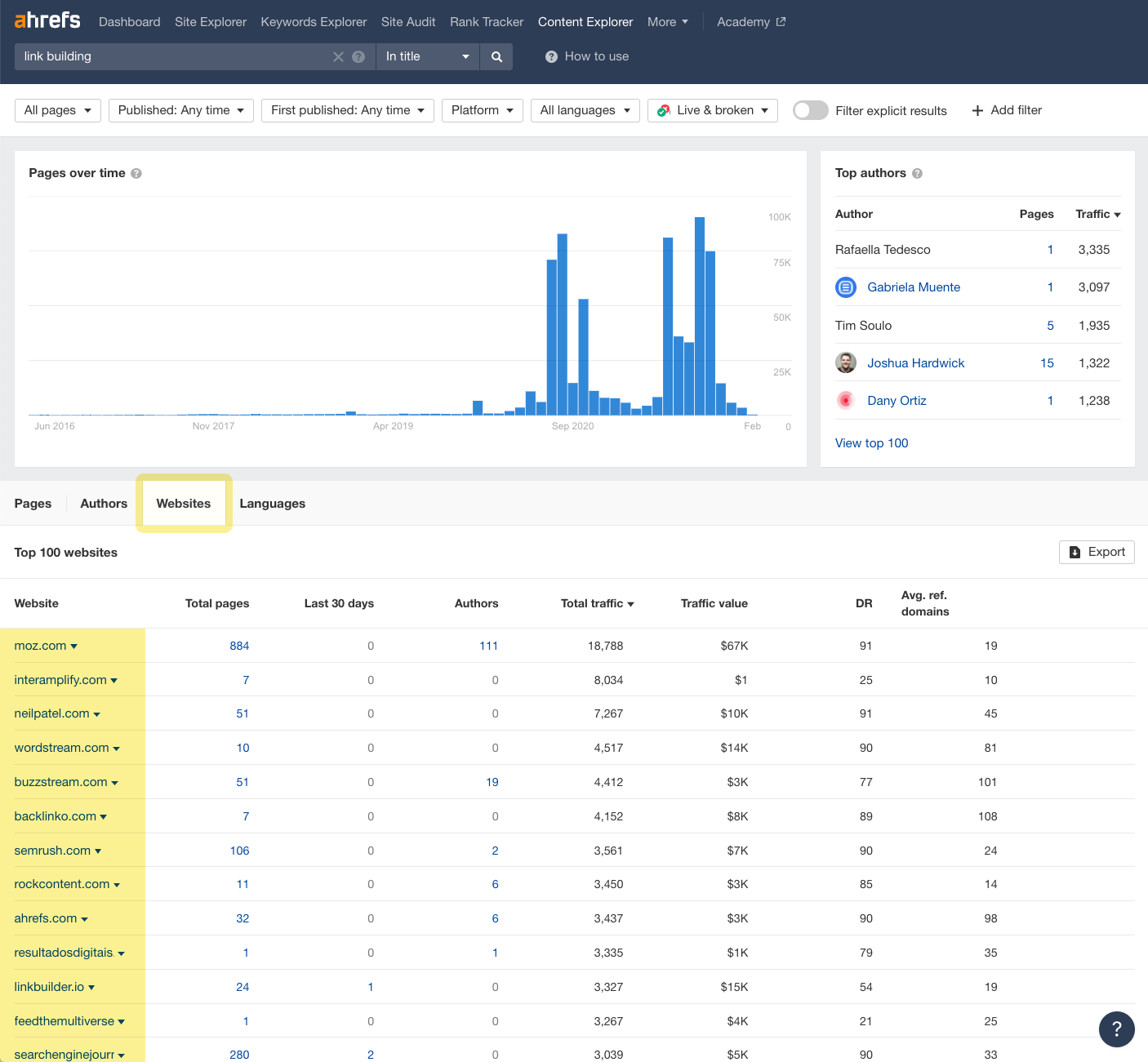
Task: Open the help chat bubble button
Action: pyautogui.click(x=1116, y=1029)
